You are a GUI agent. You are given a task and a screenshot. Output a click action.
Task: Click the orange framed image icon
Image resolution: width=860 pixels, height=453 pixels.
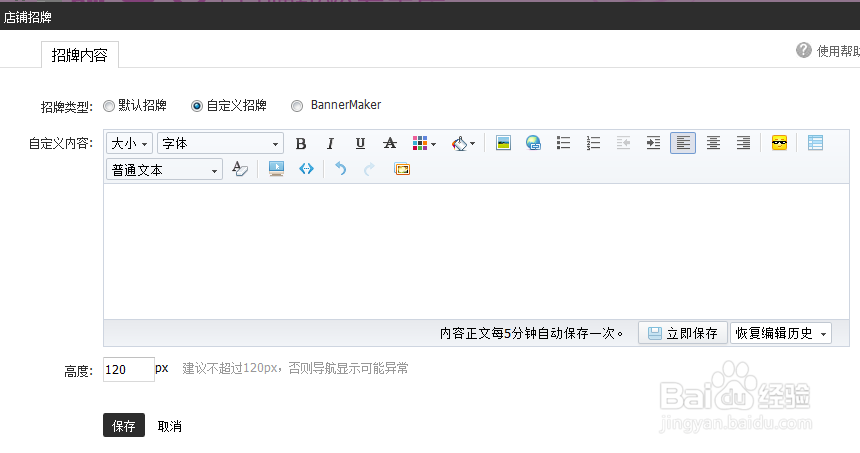402,169
